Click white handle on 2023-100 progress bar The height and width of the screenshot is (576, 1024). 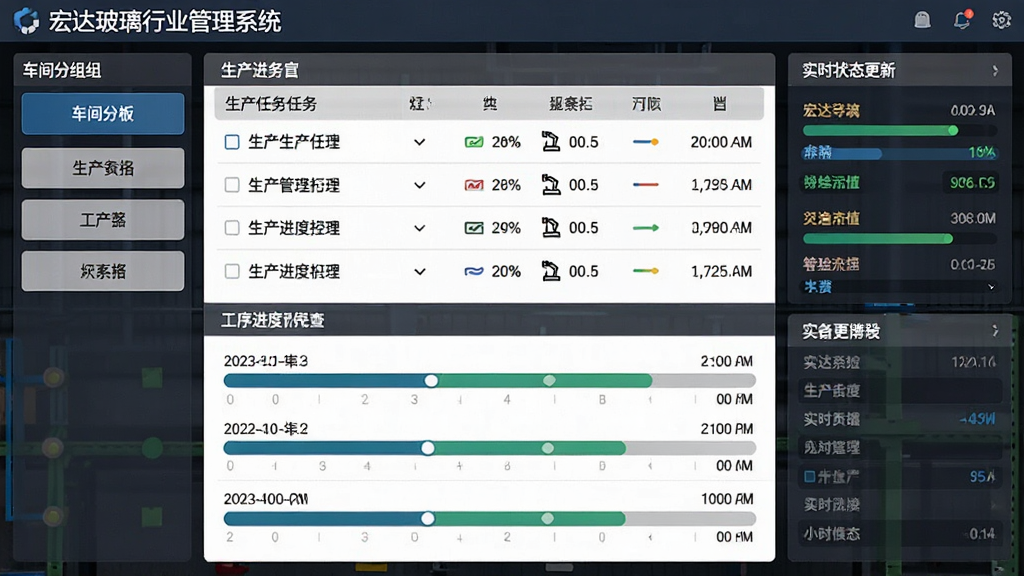(x=428, y=519)
